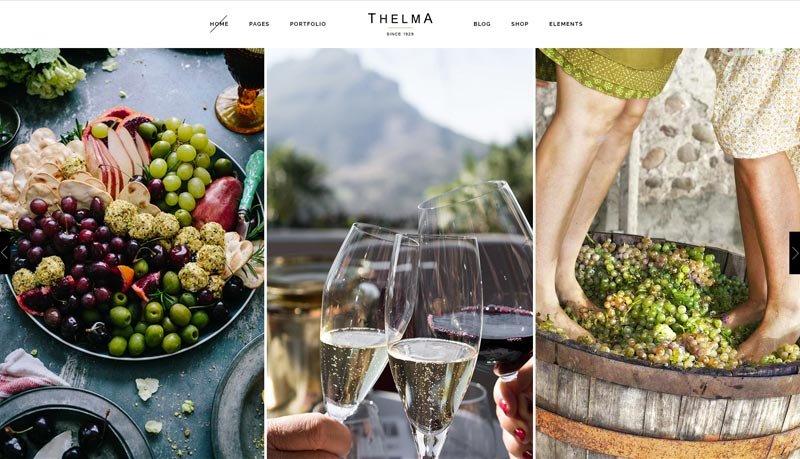800x459 pixels.
Task: Go to the Blog page
Action: [x=482, y=24]
